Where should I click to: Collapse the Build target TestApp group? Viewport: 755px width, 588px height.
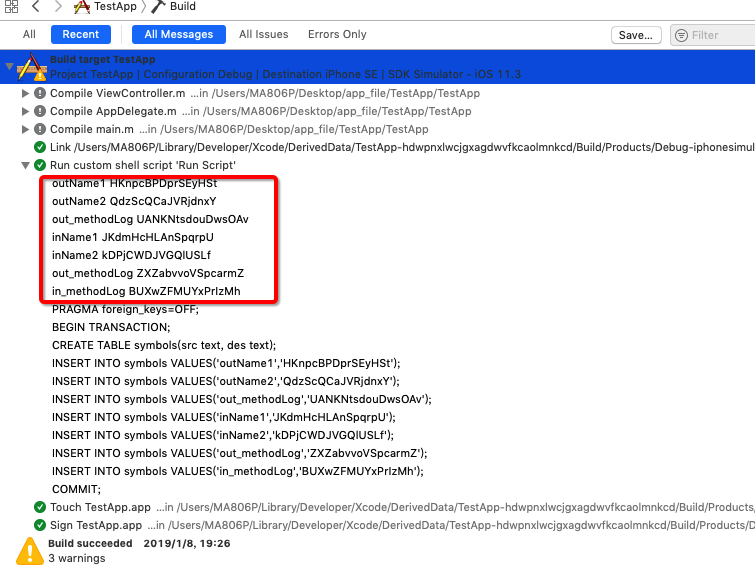[9, 67]
